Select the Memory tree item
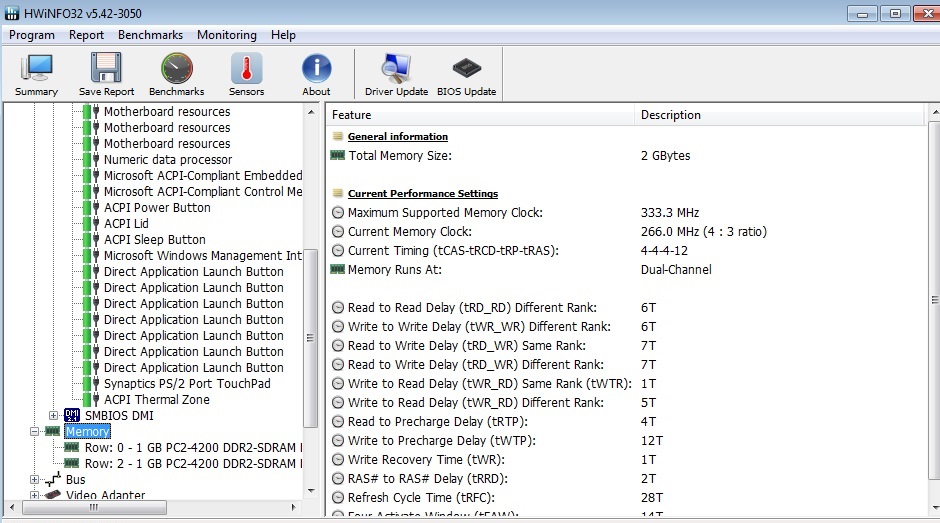 pyautogui.click(x=88, y=431)
